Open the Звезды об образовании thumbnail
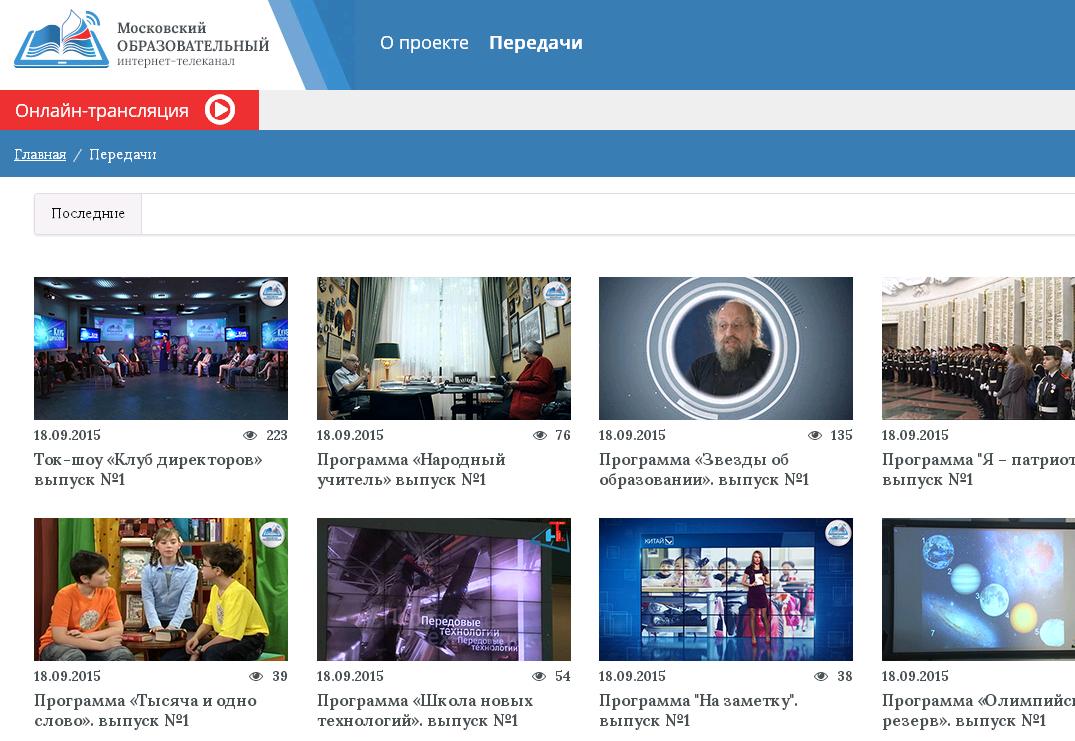 click(726, 348)
